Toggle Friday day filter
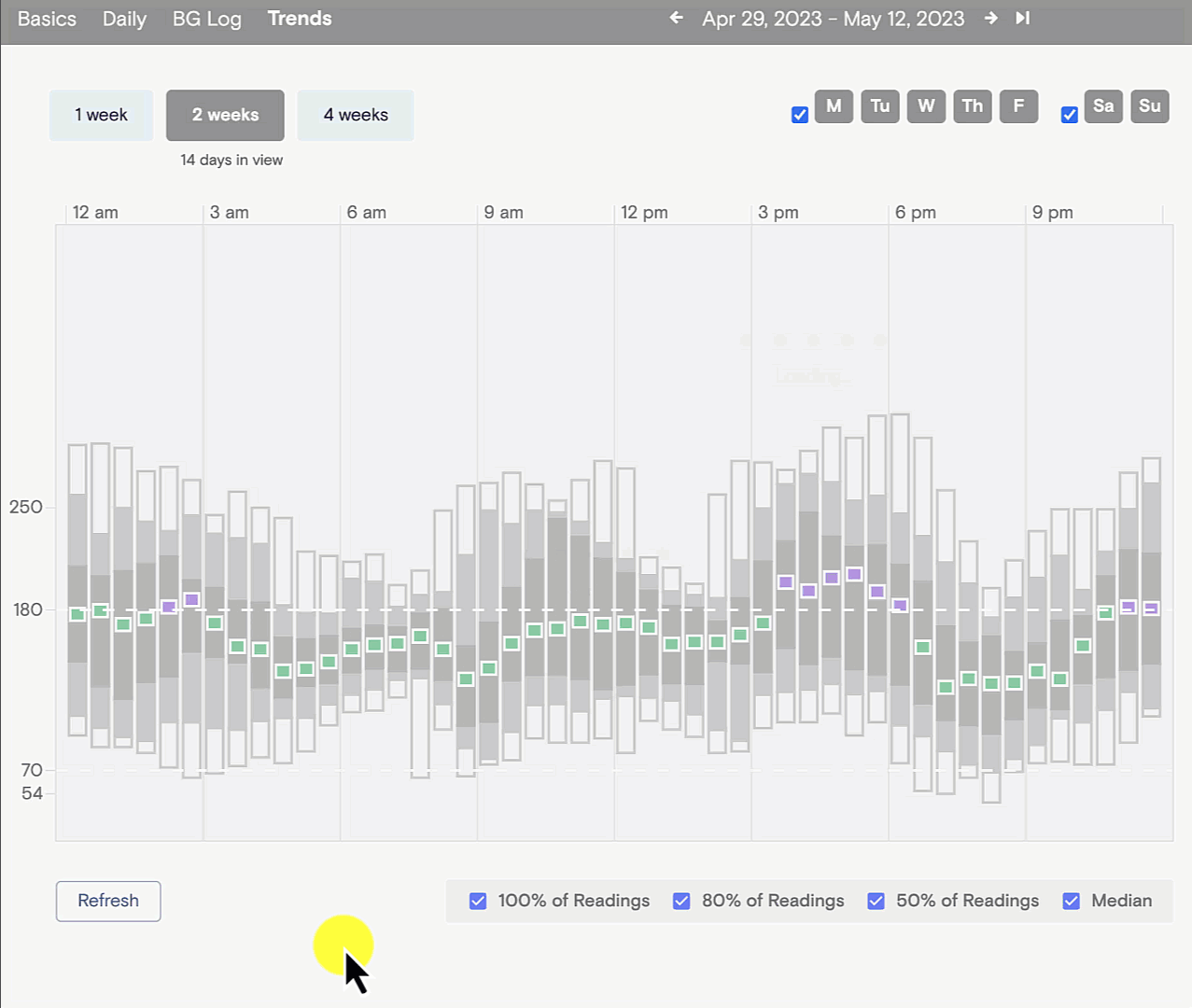The height and width of the screenshot is (1008, 1192). coord(1018,106)
